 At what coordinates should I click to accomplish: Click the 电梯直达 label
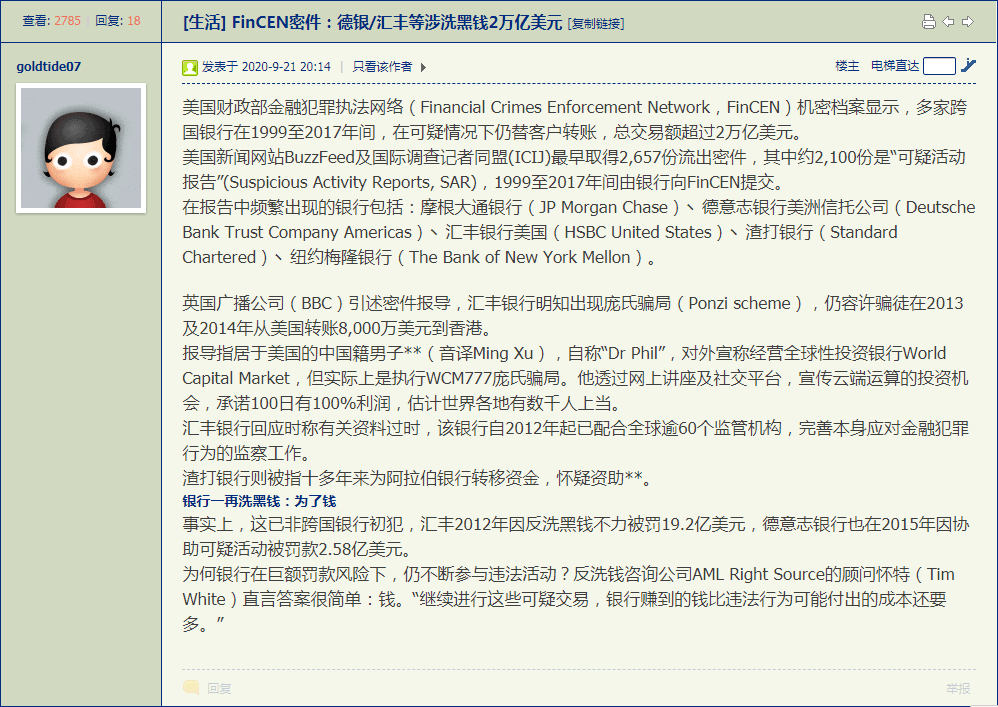[895, 66]
